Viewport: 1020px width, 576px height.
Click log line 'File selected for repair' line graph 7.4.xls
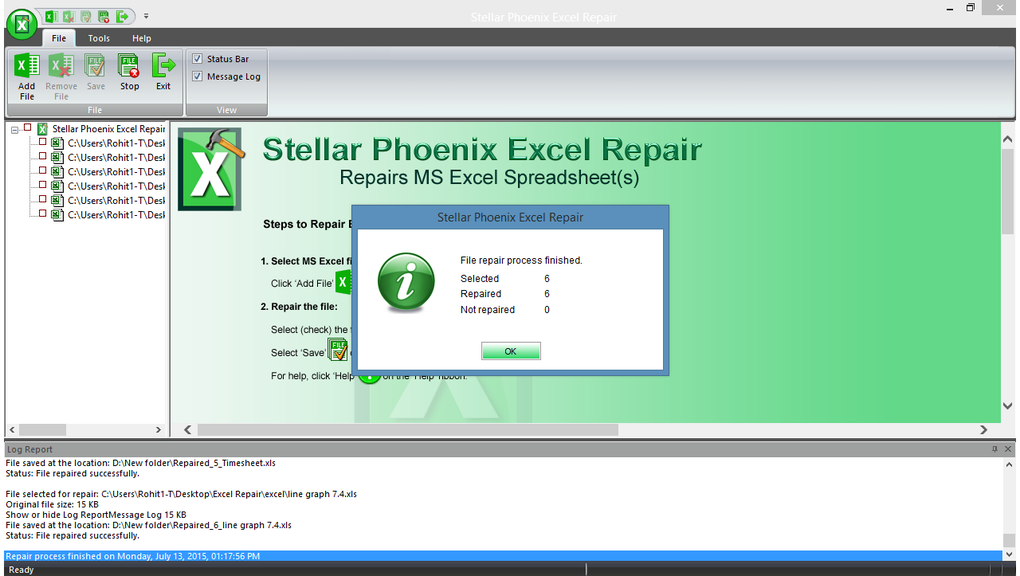tap(181, 494)
